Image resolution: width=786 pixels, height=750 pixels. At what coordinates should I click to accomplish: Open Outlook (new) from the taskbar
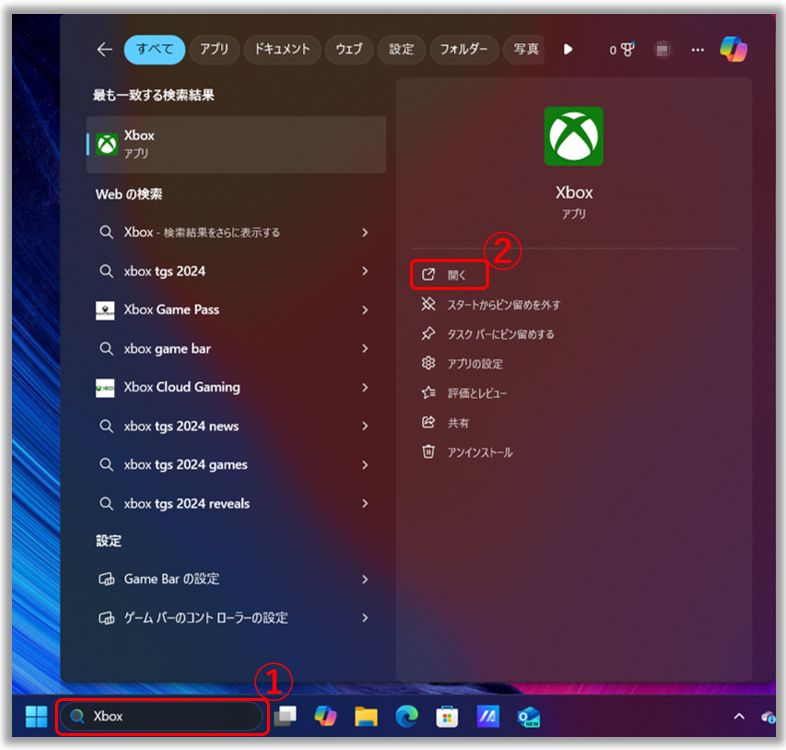click(528, 716)
